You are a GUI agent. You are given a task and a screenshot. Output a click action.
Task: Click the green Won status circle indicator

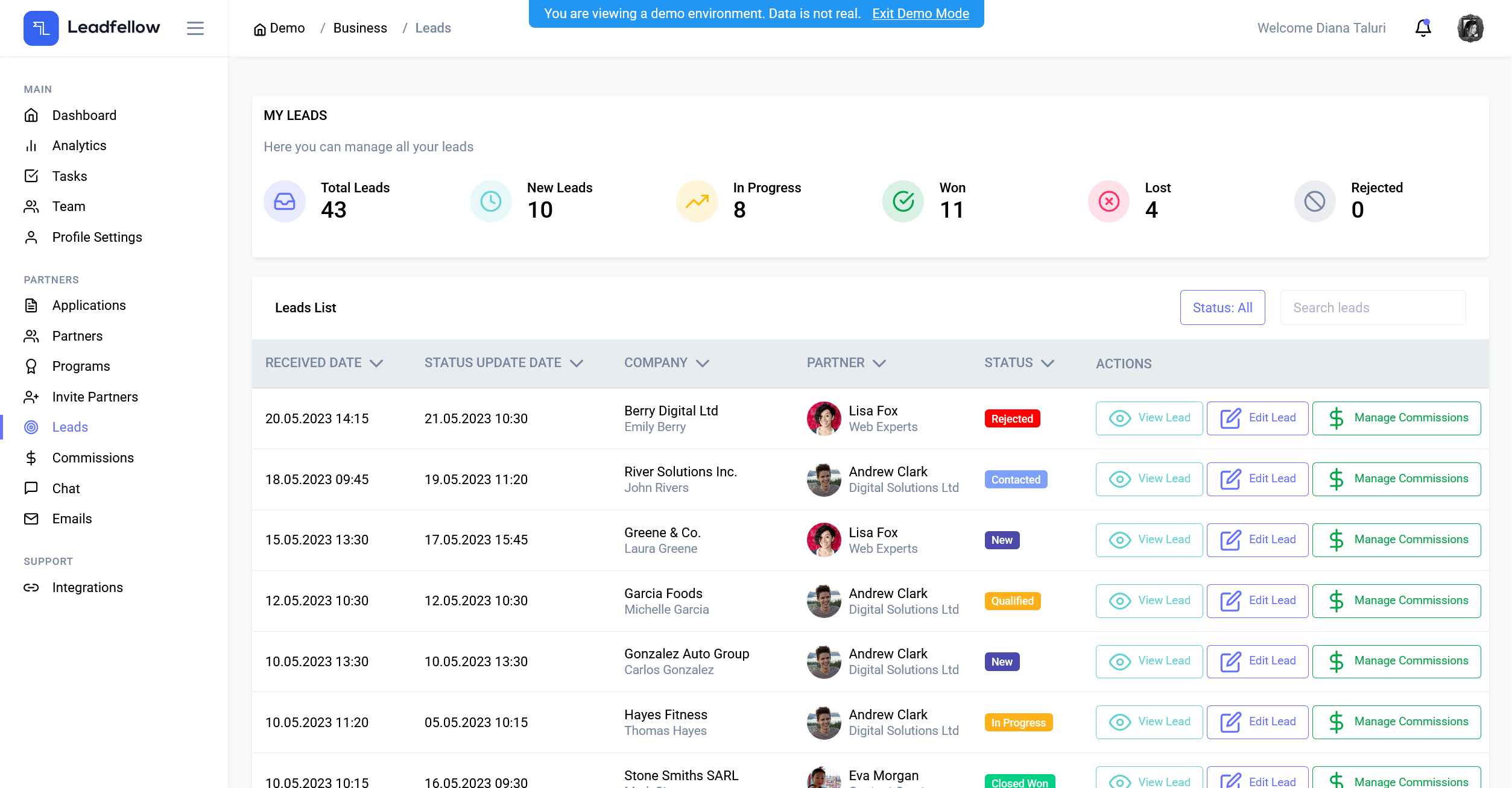point(903,201)
